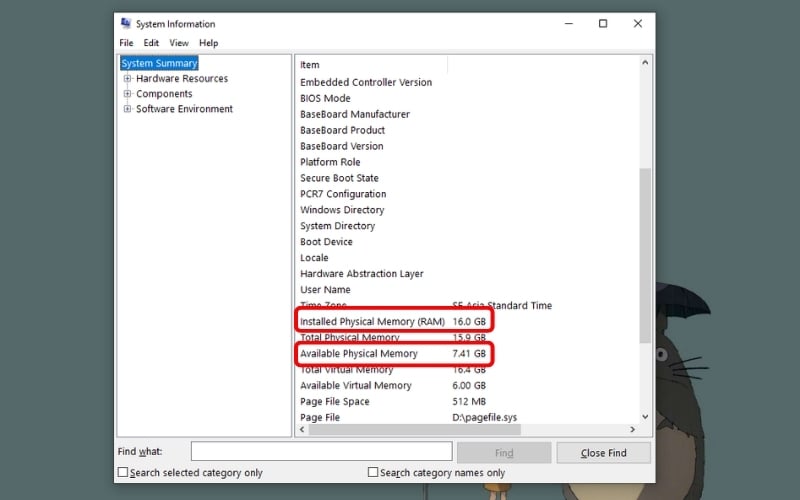Select the Boot Device row

click(467, 242)
